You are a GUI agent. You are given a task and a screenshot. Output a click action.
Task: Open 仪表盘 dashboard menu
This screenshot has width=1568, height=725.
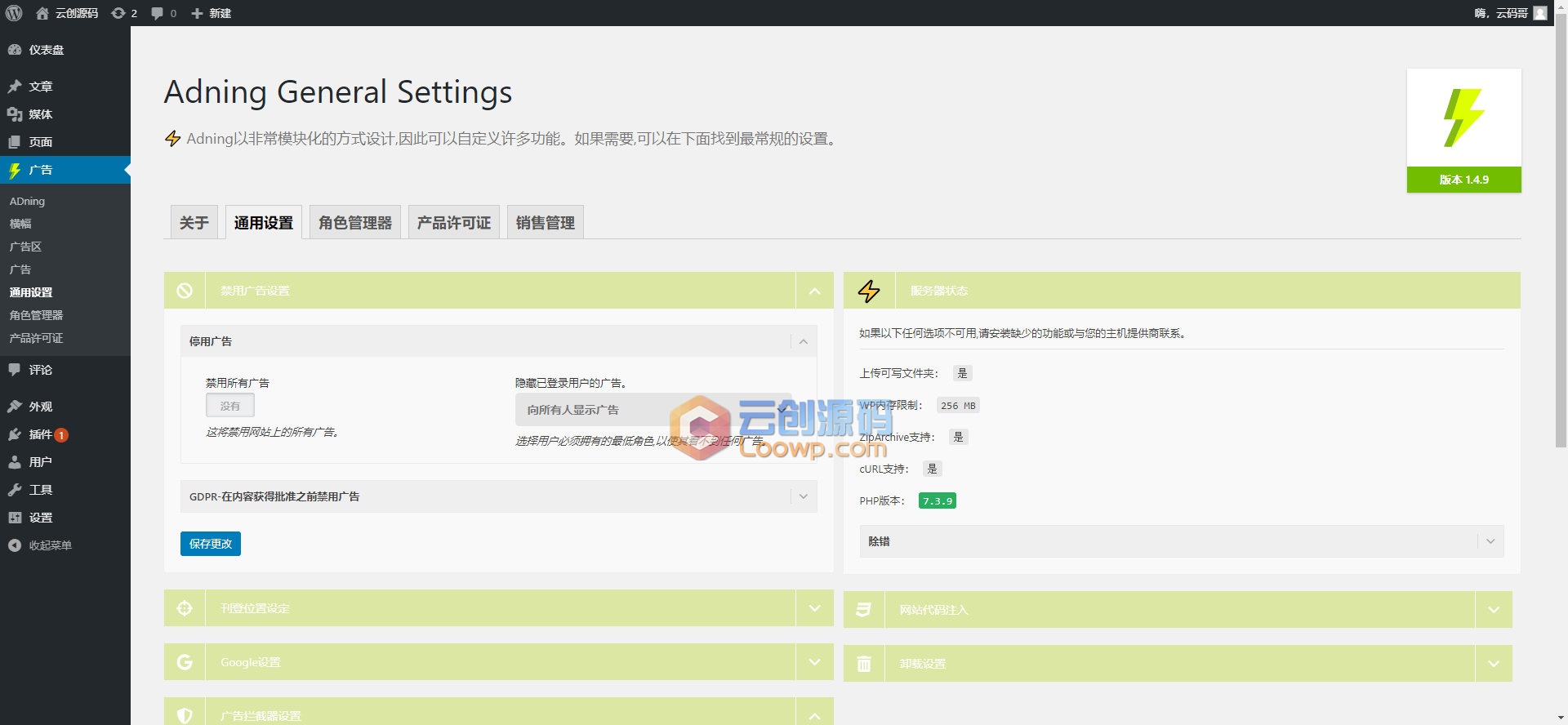pos(65,50)
